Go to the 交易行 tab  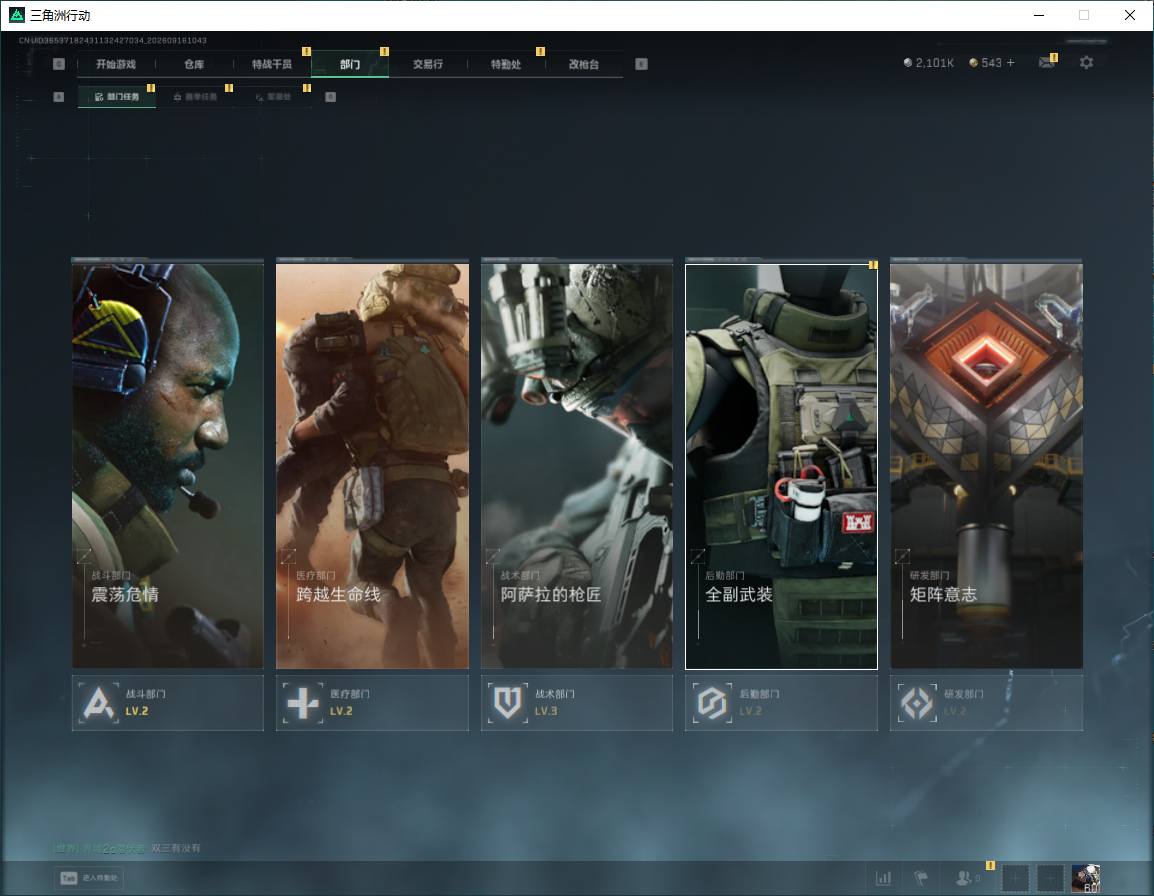[x=428, y=64]
